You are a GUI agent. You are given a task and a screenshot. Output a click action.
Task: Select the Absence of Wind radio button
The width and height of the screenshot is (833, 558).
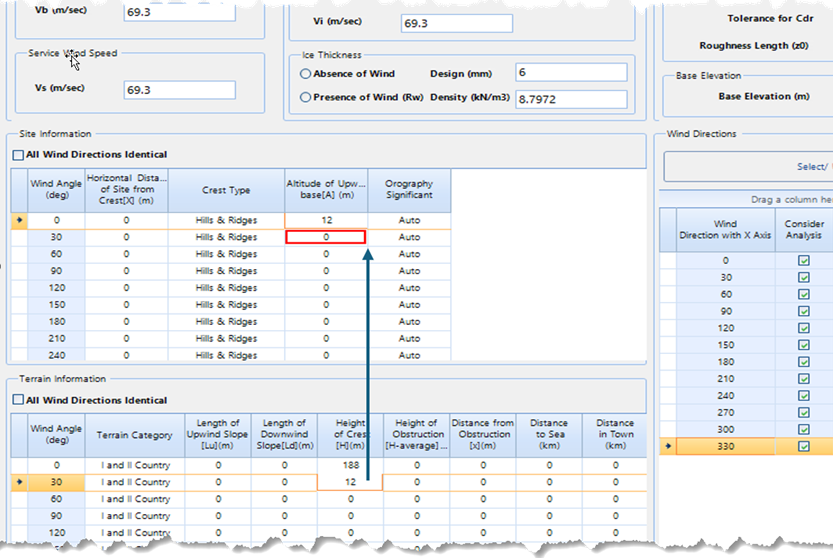(x=306, y=74)
